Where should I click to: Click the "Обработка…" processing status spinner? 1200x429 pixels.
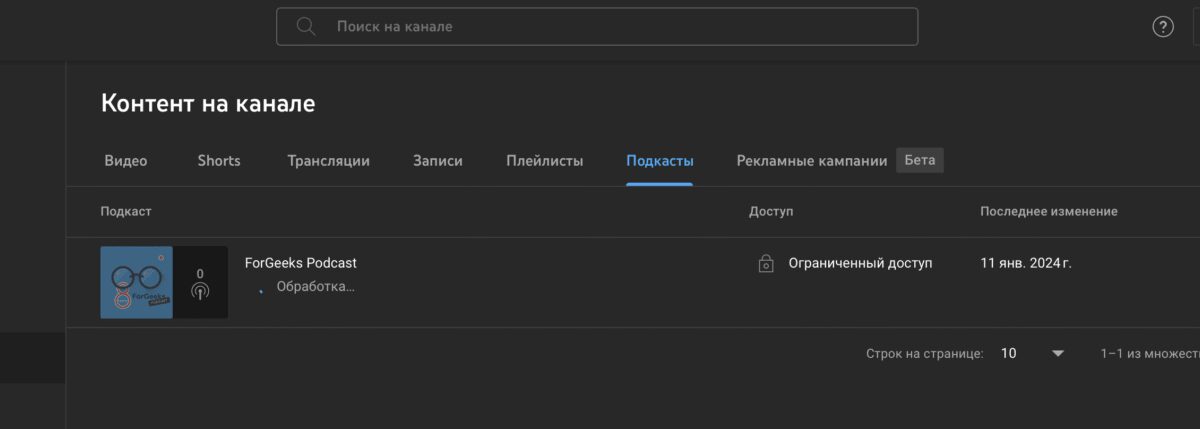click(262, 288)
